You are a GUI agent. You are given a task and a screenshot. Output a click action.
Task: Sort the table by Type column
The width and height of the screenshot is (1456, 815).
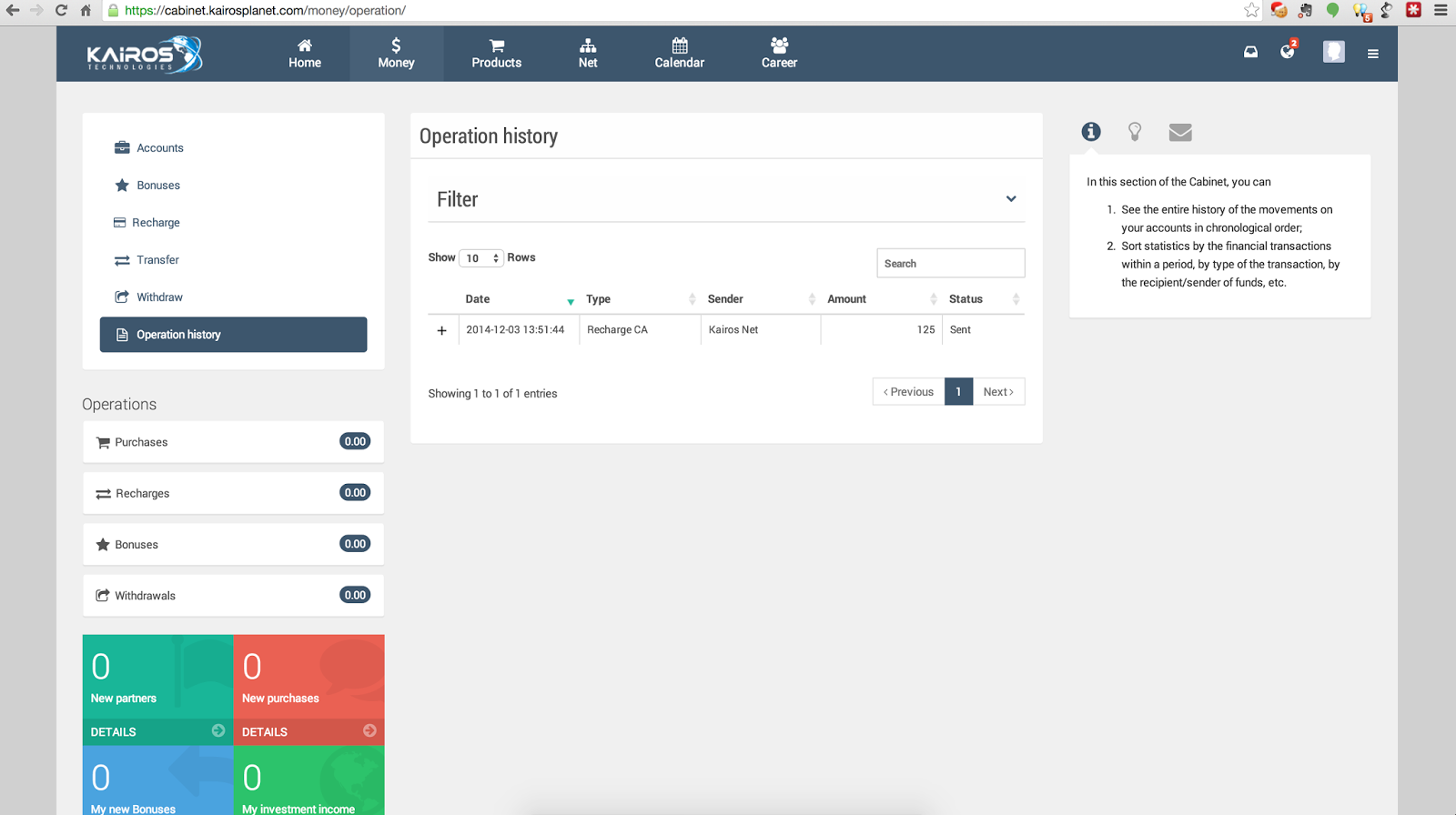tap(640, 299)
